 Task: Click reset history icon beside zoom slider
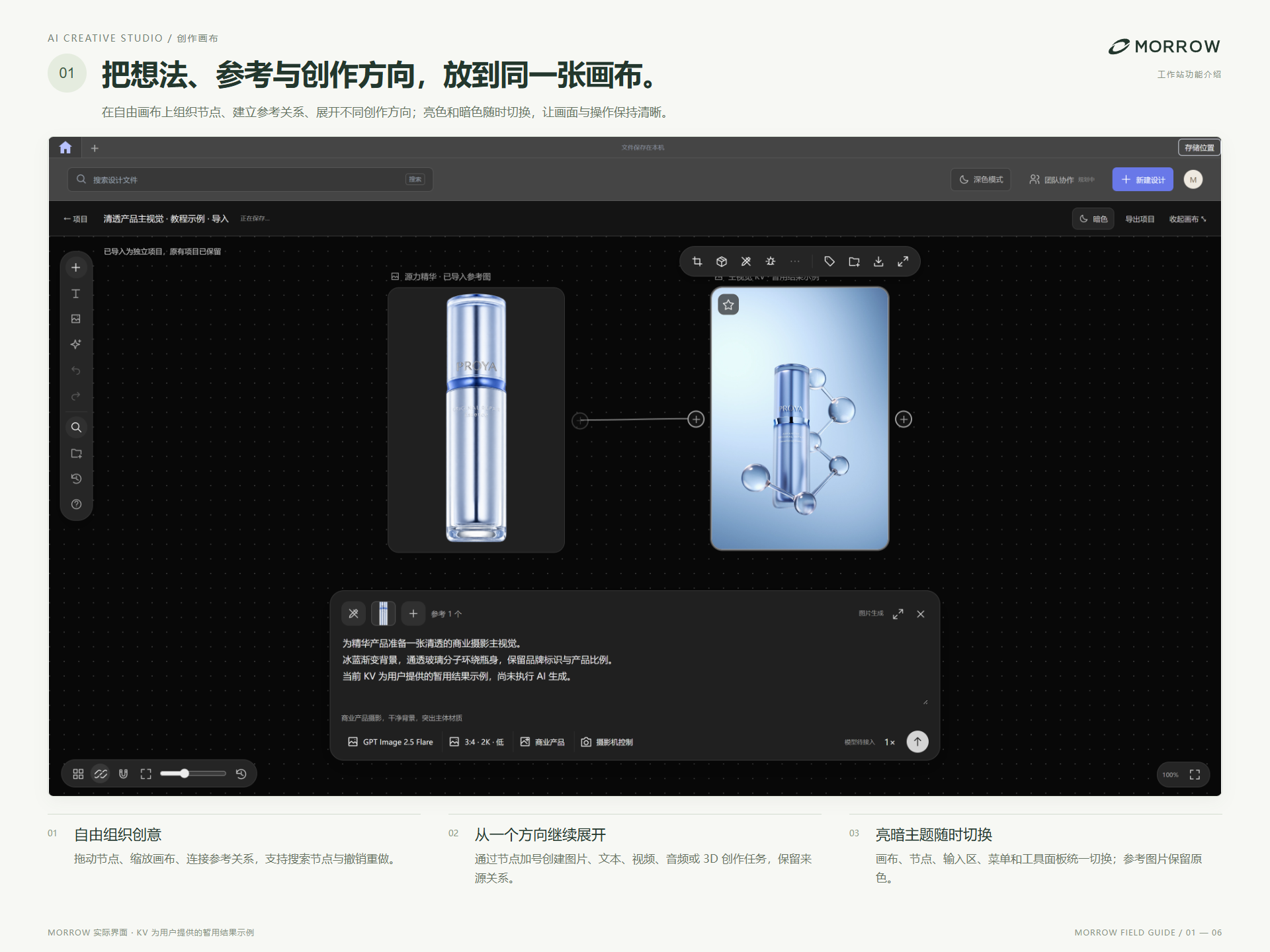click(241, 773)
